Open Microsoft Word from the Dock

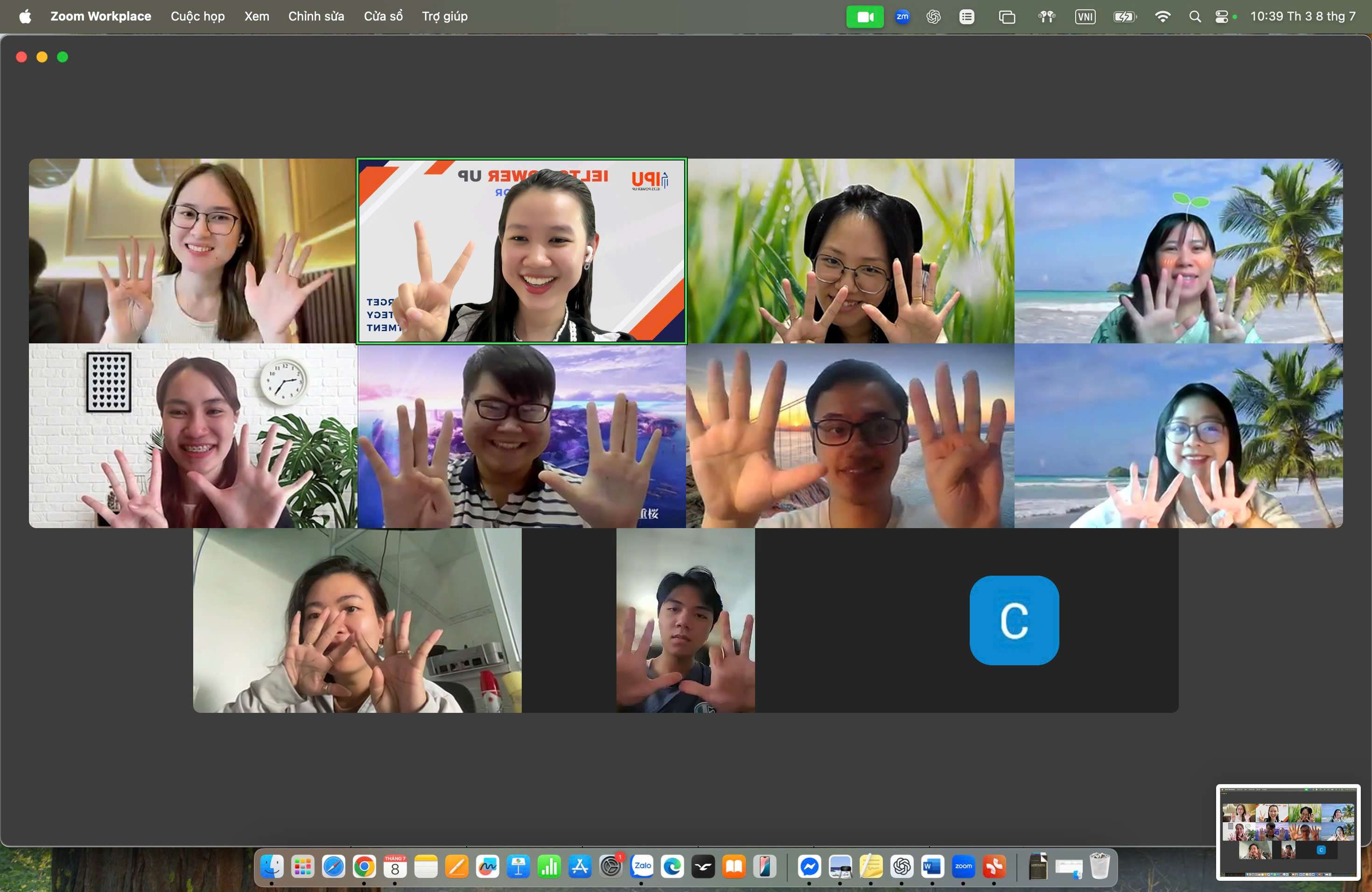932,866
